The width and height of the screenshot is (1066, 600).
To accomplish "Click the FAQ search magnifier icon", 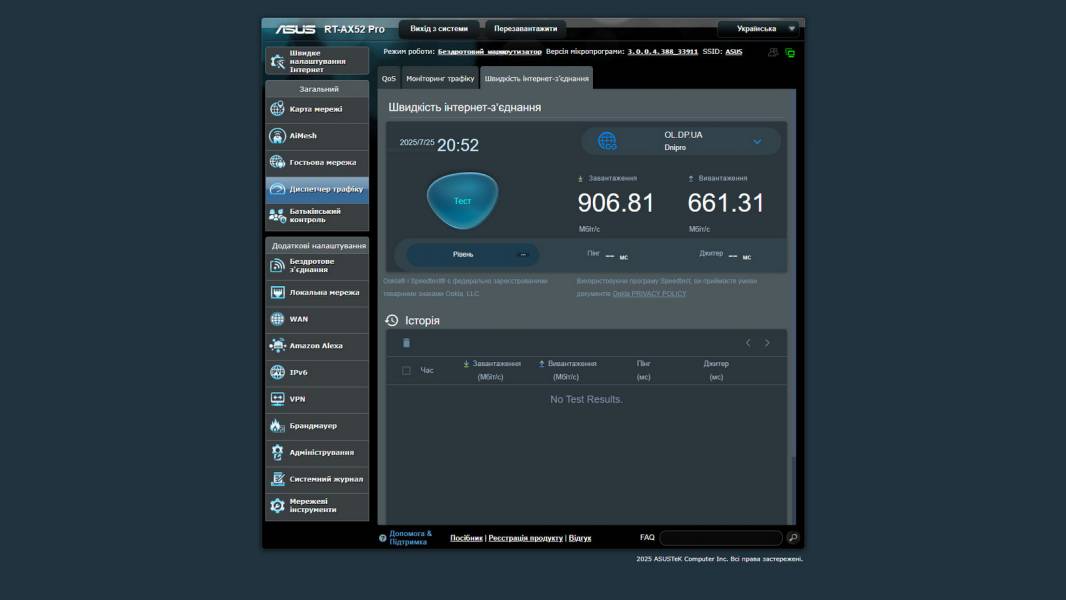I will [793, 538].
